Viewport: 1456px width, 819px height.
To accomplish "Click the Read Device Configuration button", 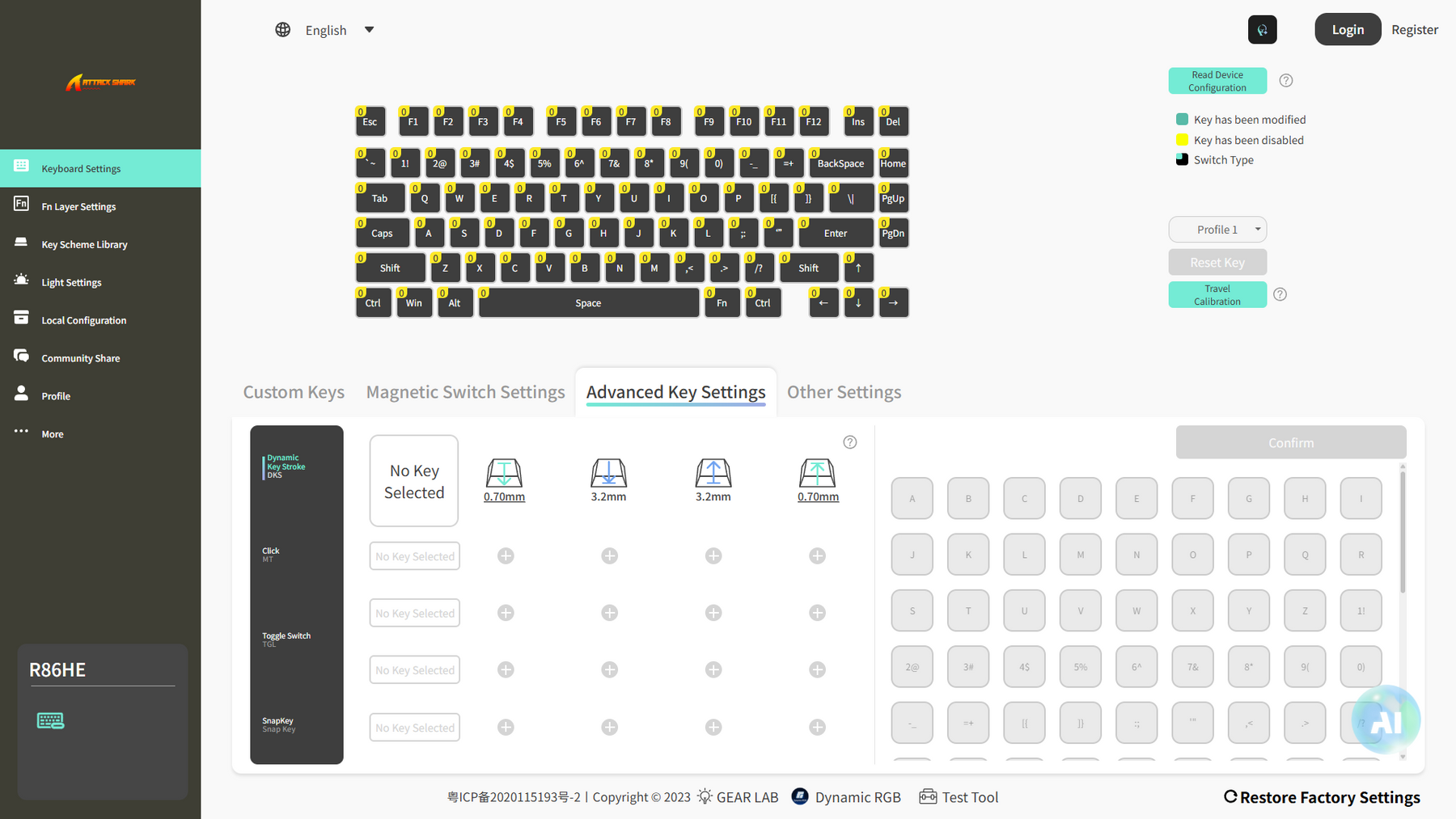I will point(1217,81).
